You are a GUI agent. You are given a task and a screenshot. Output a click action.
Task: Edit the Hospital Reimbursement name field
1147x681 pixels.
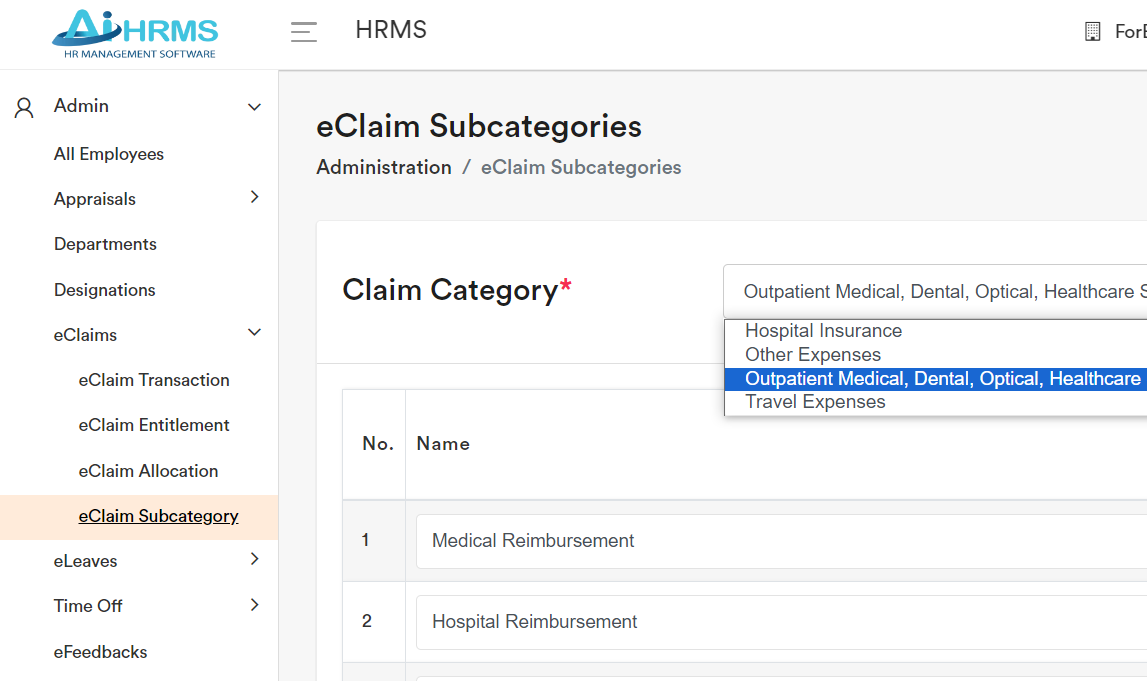(780, 622)
